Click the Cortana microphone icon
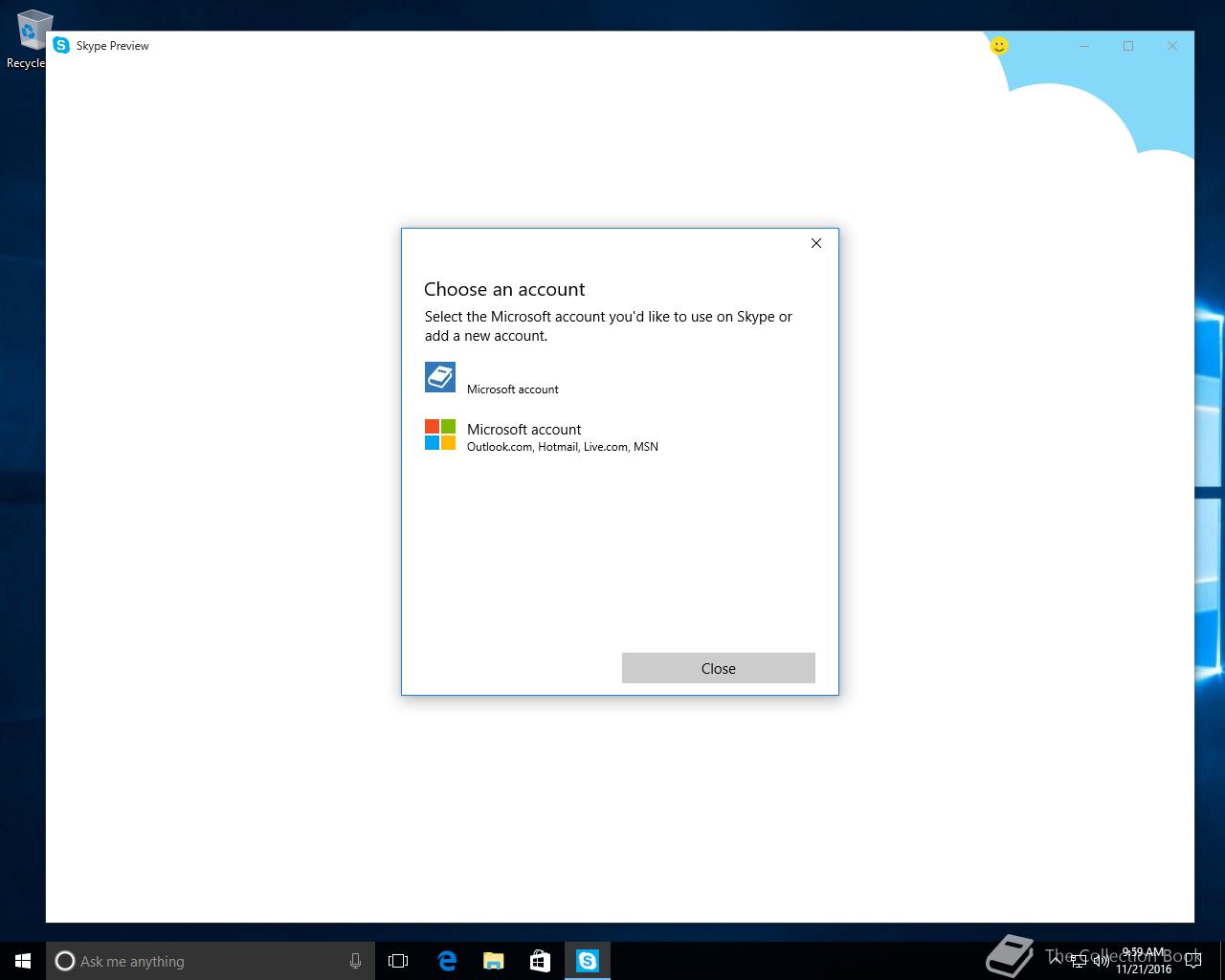This screenshot has width=1225, height=980. [x=355, y=961]
